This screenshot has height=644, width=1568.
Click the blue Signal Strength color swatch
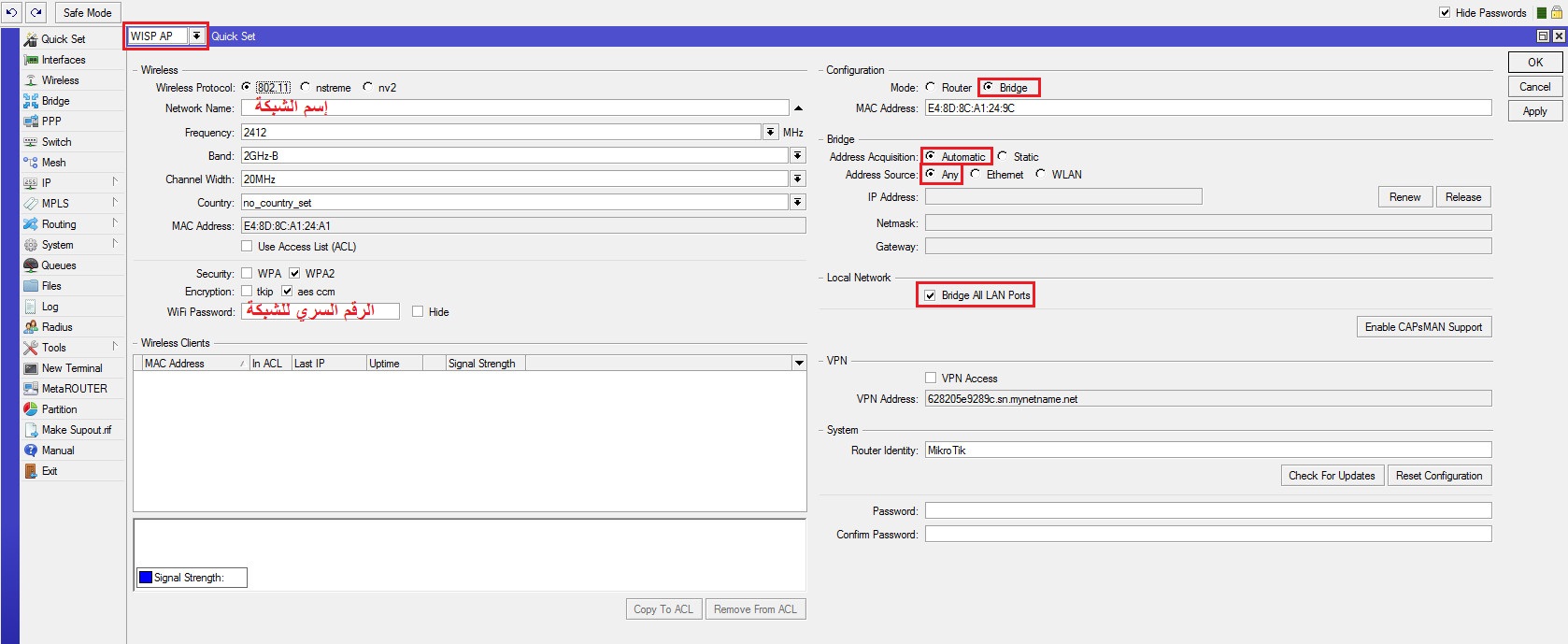point(146,578)
